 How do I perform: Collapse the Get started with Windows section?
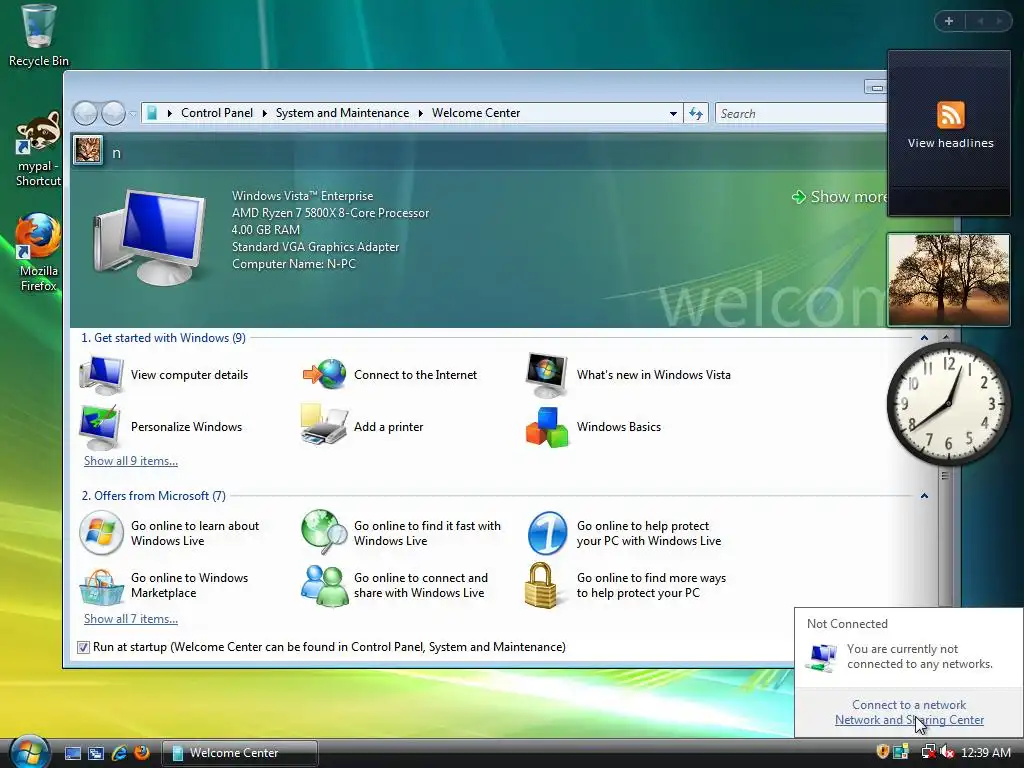pyautogui.click(x=924, y=338)
